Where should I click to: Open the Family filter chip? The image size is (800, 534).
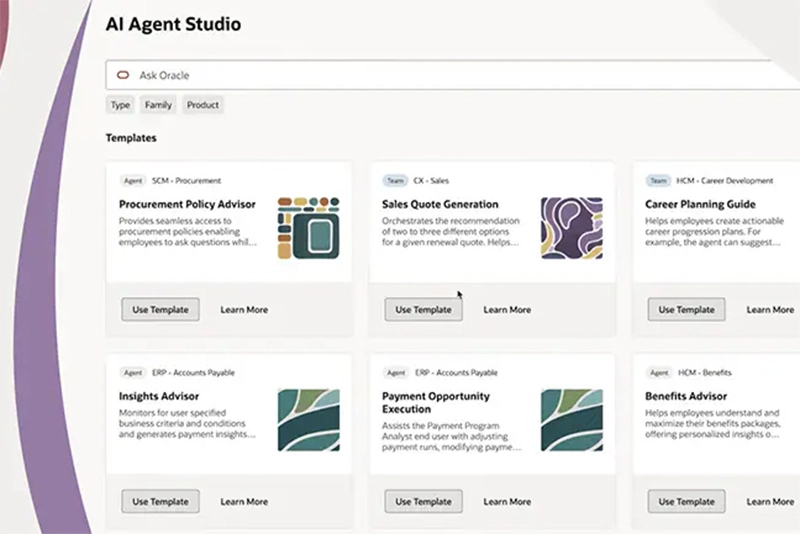[158, 105]
